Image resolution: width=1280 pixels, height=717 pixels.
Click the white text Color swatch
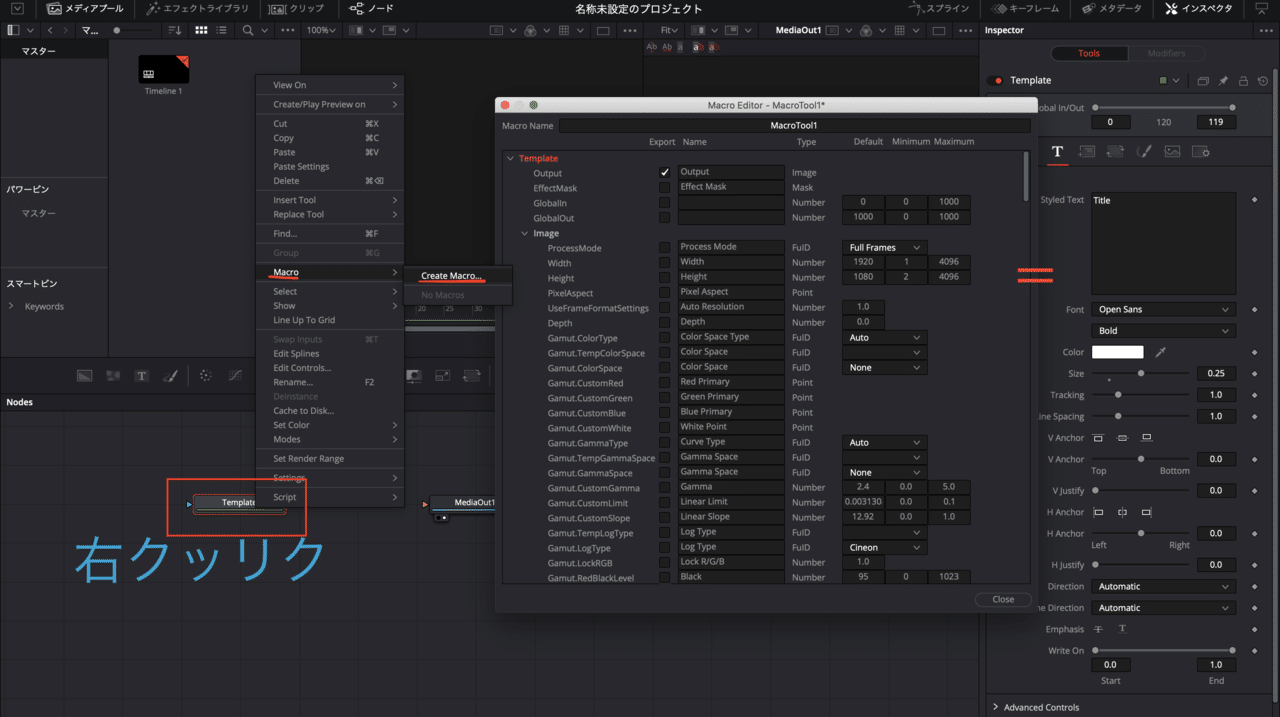(1117, 352)
